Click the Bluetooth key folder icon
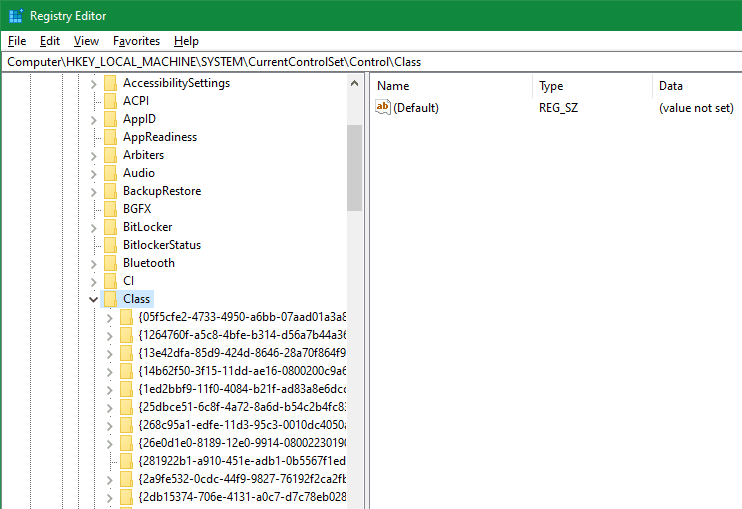This screenshot has width=742, height=509. (110, 263)
